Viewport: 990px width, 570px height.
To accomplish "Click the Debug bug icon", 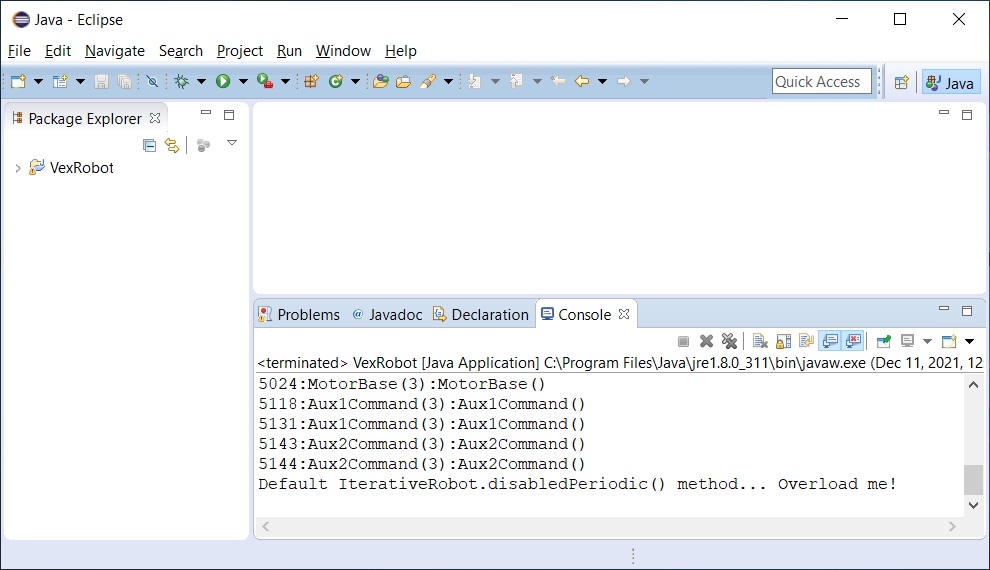I will [x=182, y=81].
